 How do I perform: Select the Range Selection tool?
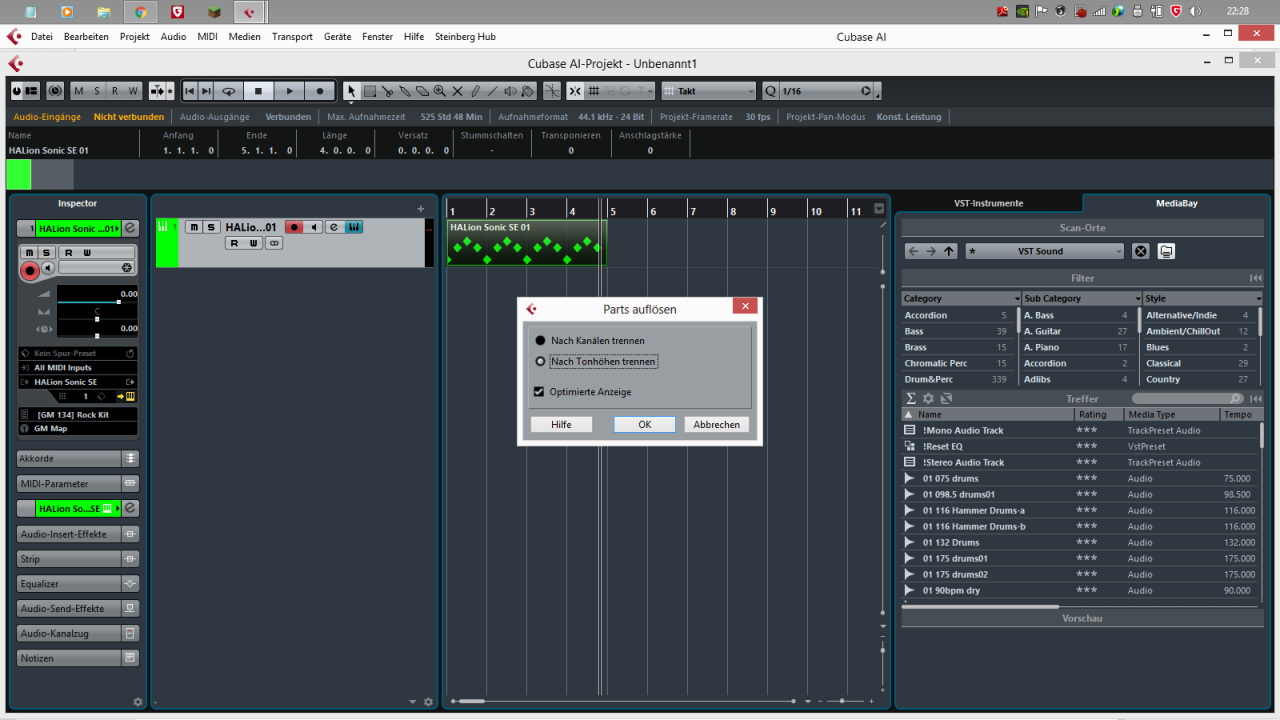369,91
